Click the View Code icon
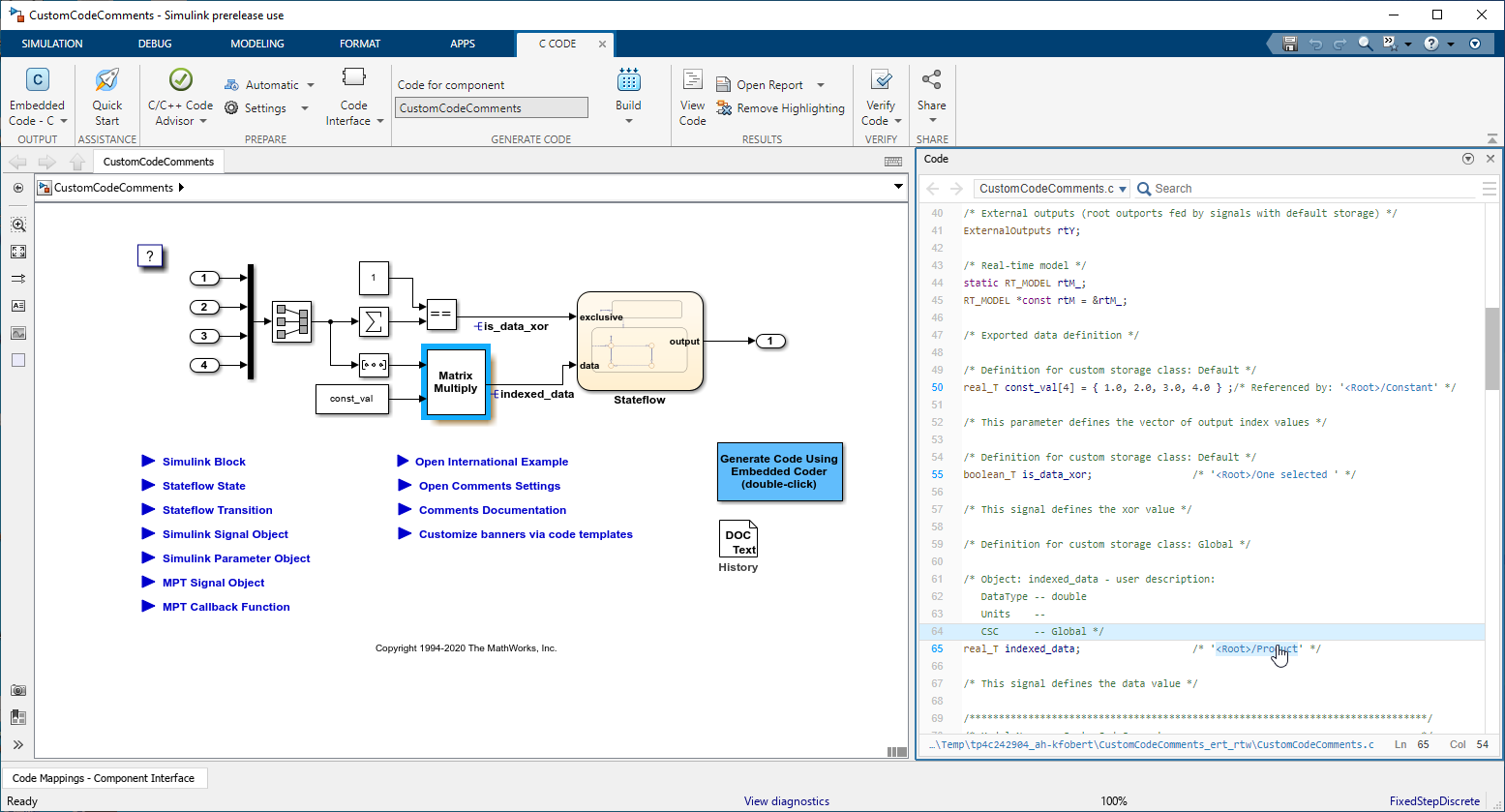Screen dimensions: 1505x812 [692, 81]
